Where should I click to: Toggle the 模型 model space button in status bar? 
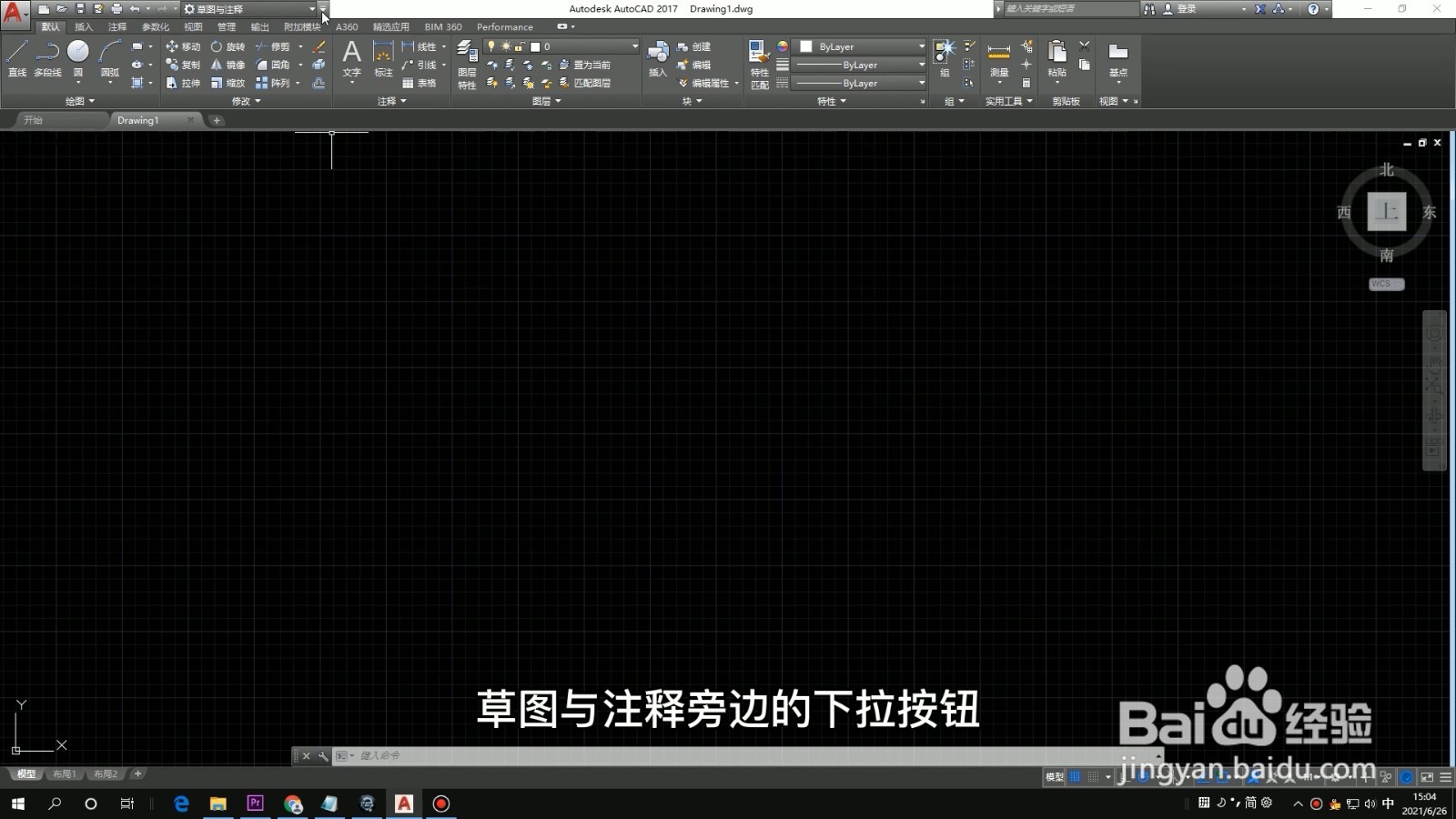[x=1055, y=777]
